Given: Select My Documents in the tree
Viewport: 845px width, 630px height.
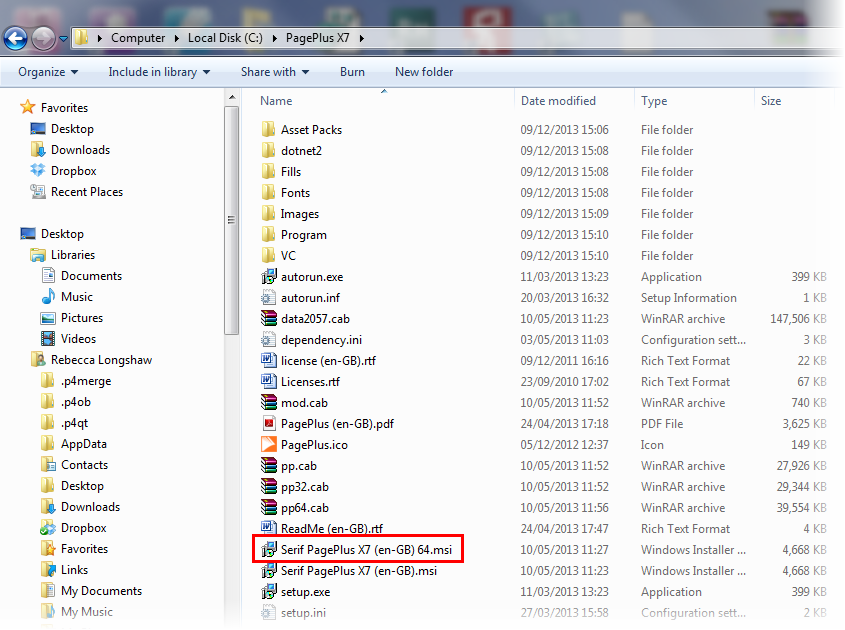Looking at the screenshot, I should tap(101, 591).
